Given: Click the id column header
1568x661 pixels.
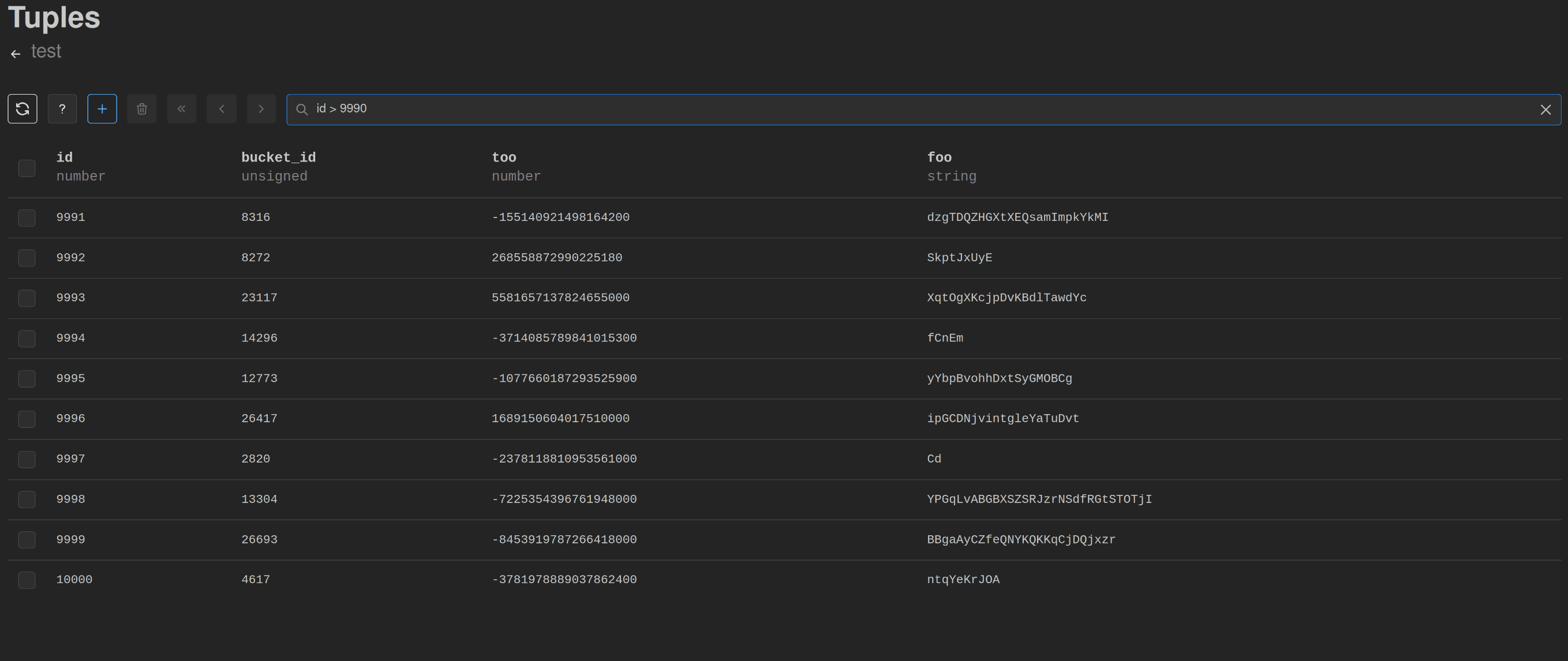Looking at the screenshot, I should click(x=65, y=157).
